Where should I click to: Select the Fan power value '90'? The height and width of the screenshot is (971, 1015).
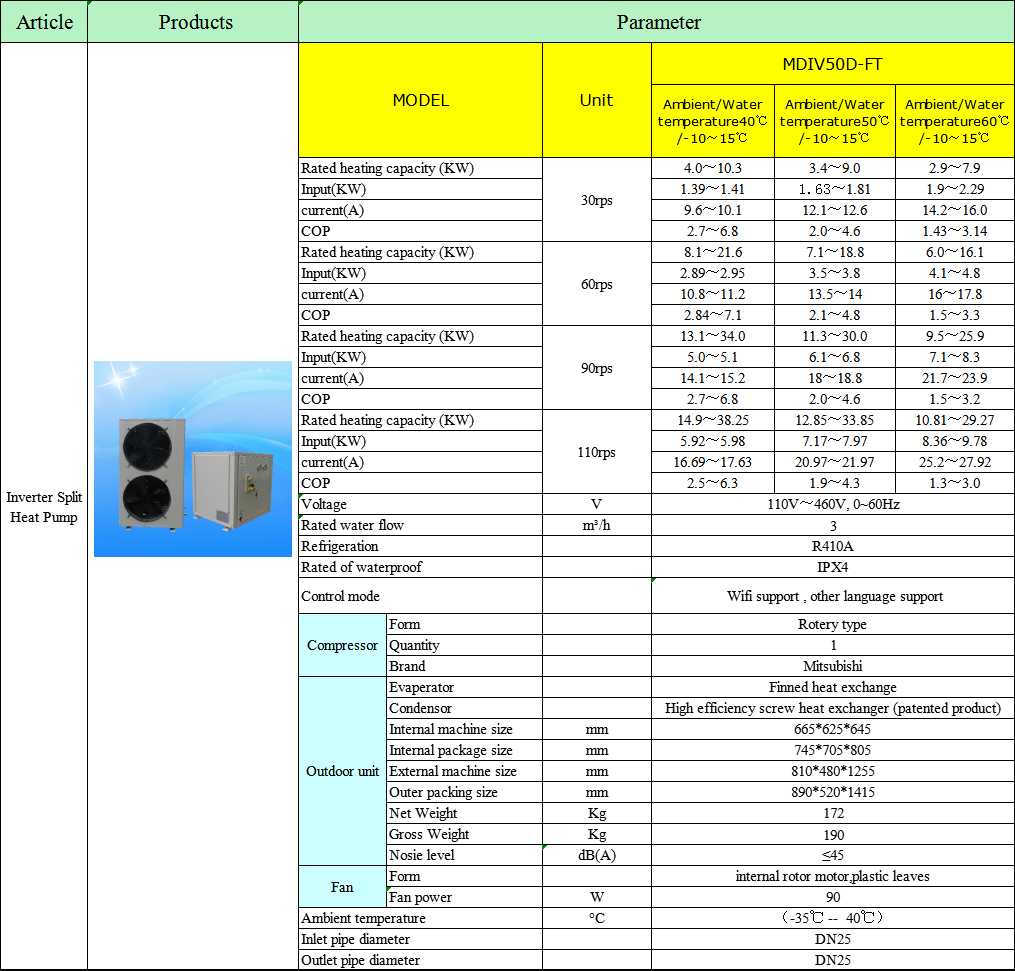pyautogui.click(x=832, y=897)
